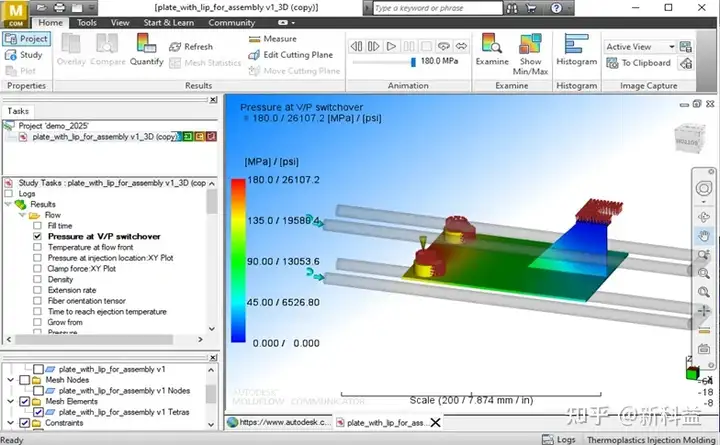Open the Active View dropdown

[x=640, y=47]
